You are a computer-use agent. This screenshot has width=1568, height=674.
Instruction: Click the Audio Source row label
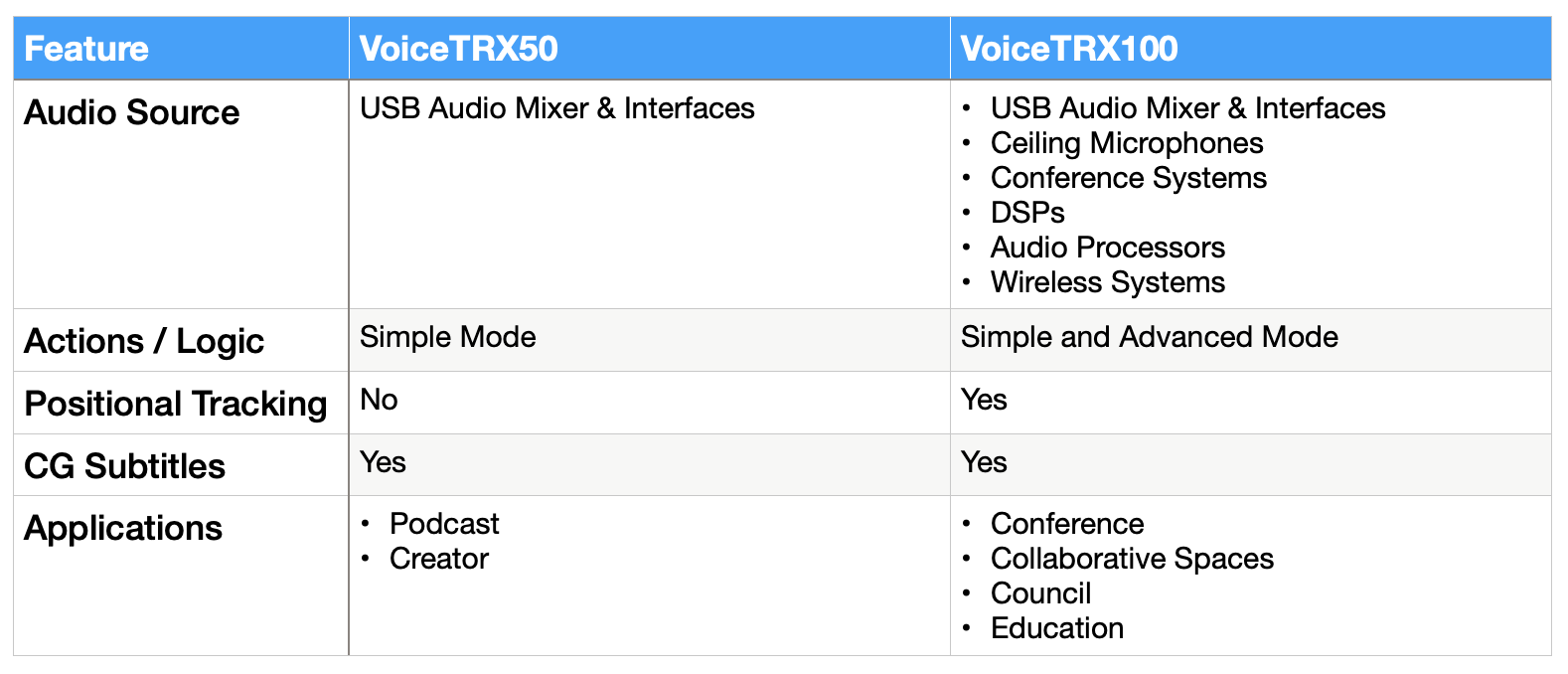(x=131, y=112)
